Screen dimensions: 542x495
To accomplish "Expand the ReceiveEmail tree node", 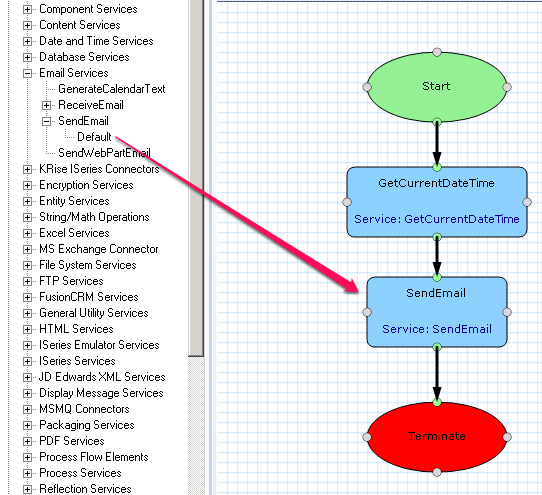I will (x=46, y=105).
